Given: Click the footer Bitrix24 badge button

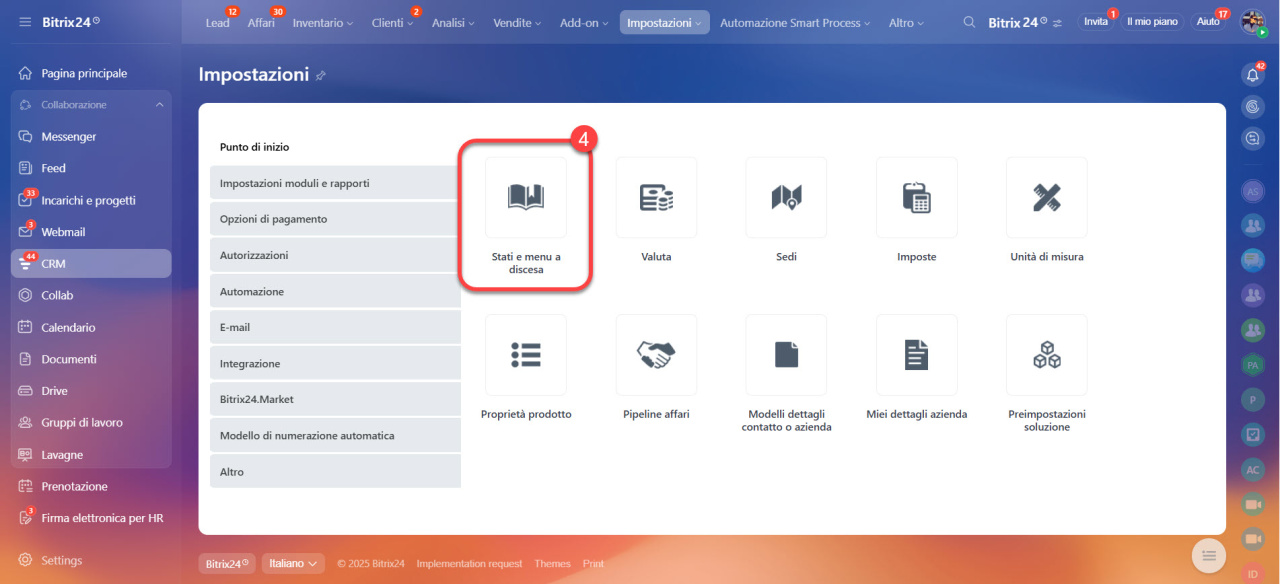Looking at the screenshot, I should pyautogui.click(x=227, y=563).
